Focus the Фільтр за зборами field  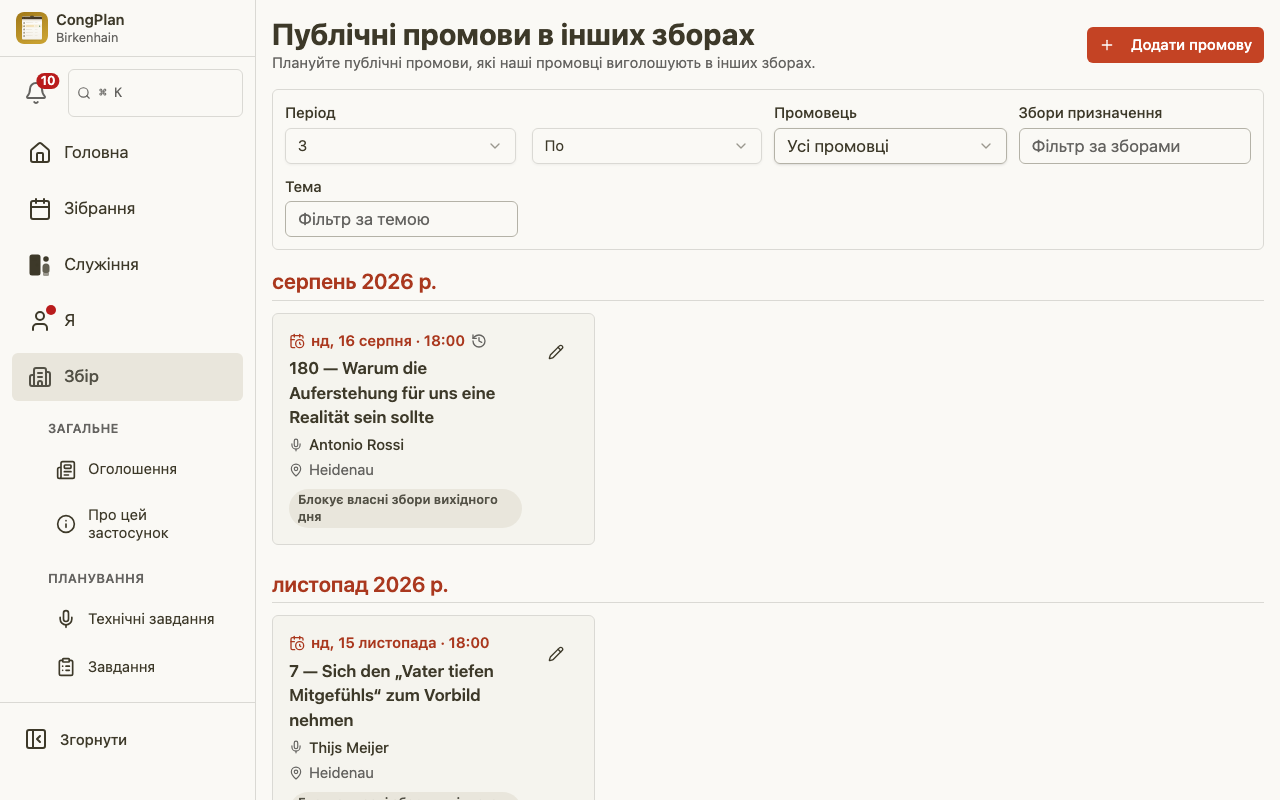pyautogui.click(x=1135, y=146)
